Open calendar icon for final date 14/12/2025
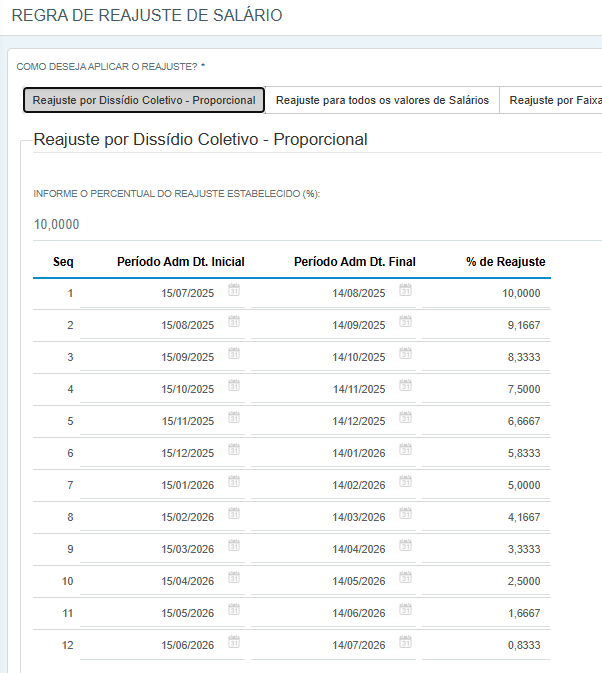The image size is (602, 673). click(405, 418)
